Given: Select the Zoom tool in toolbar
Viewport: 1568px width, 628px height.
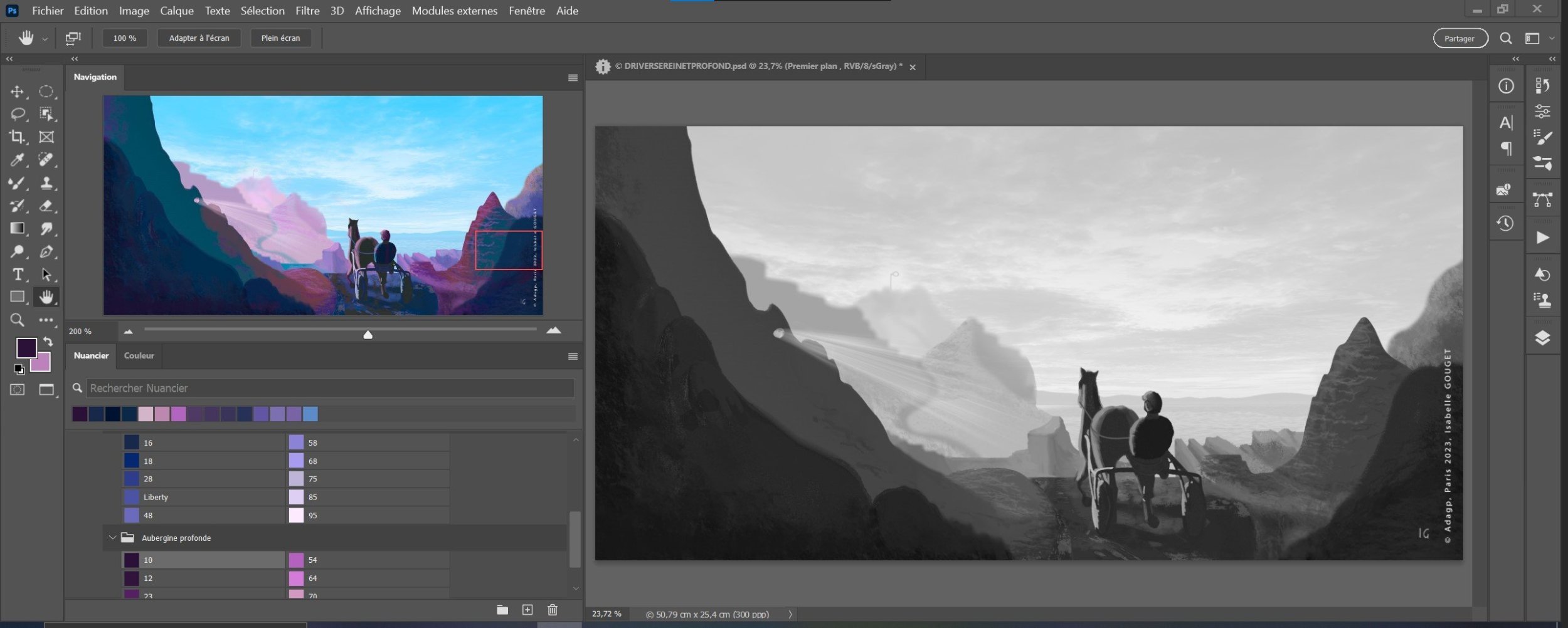Looking at the screenshot, I should pos(17,320).
